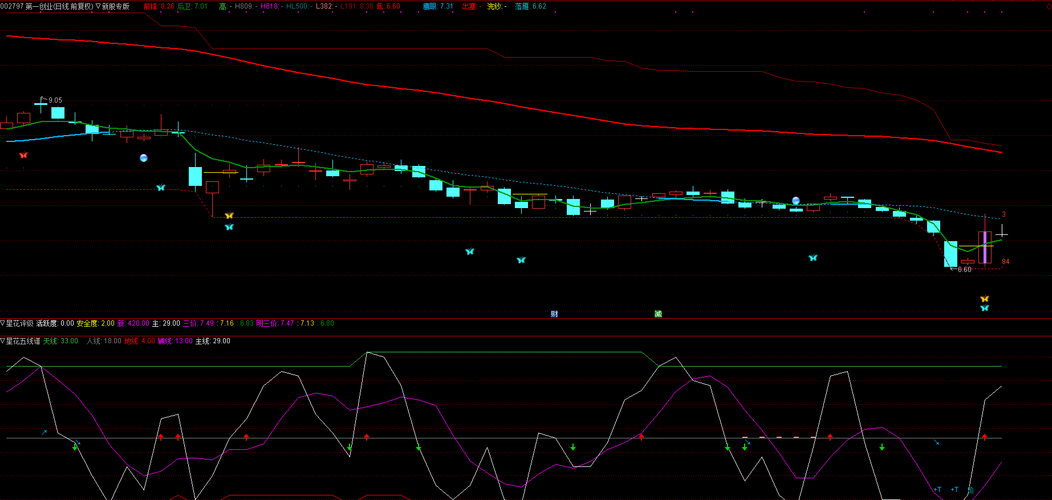Image resolution: width=1052 pixels, height=500 pixels.
Task: Collapse the 星花评级 indicator triangle
Action: (x=3, y=323)
